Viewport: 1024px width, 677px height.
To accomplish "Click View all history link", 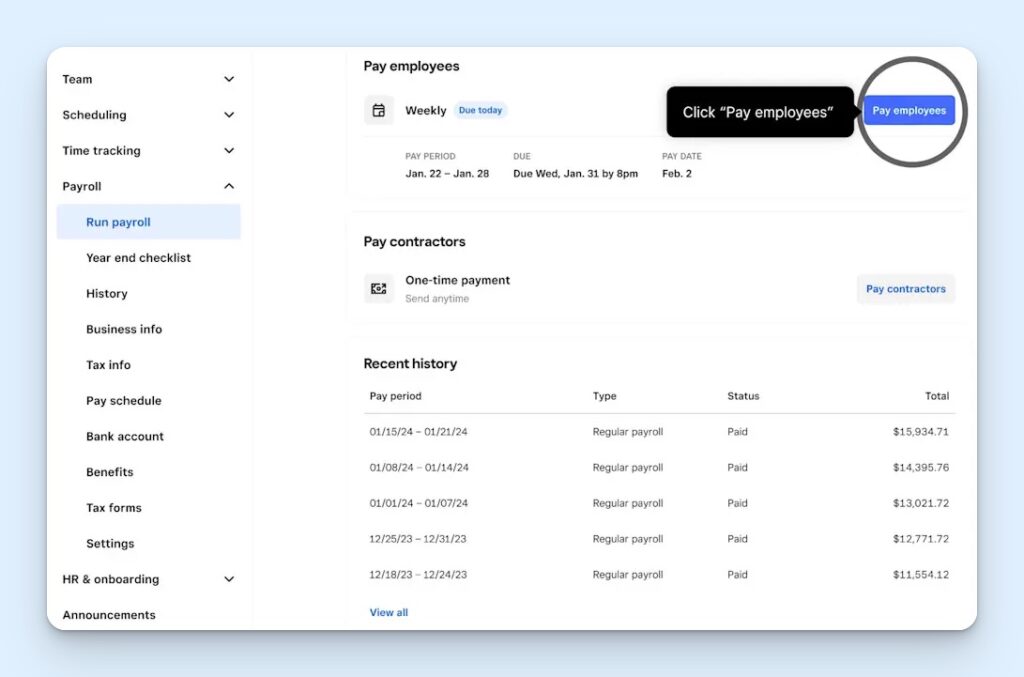I will pyautogui.click(x=389, y=612).
